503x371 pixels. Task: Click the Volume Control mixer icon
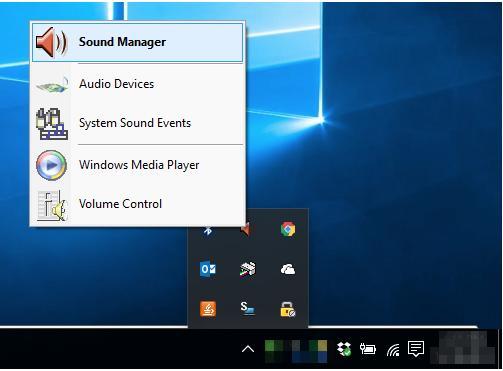point(52,205)
